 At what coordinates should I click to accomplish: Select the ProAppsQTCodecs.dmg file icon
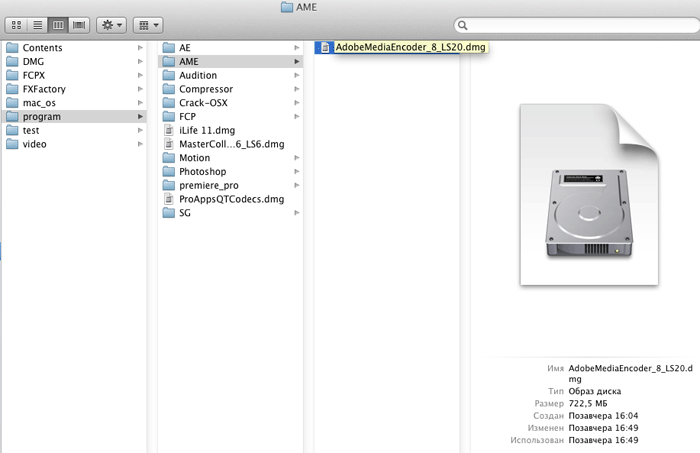click(169, 199)
